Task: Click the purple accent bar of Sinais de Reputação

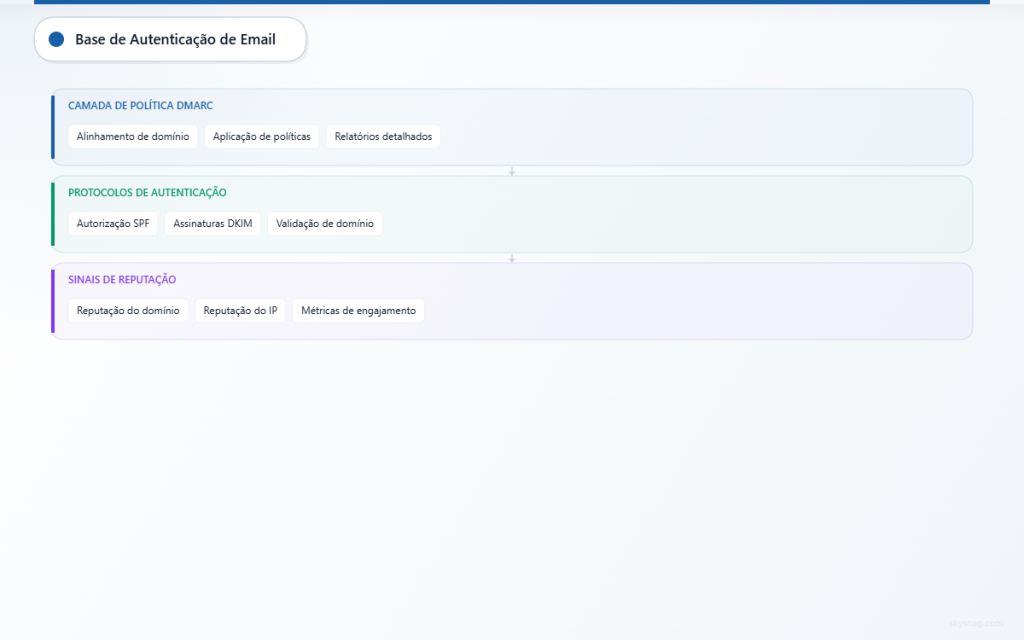Action: point(53,301)
